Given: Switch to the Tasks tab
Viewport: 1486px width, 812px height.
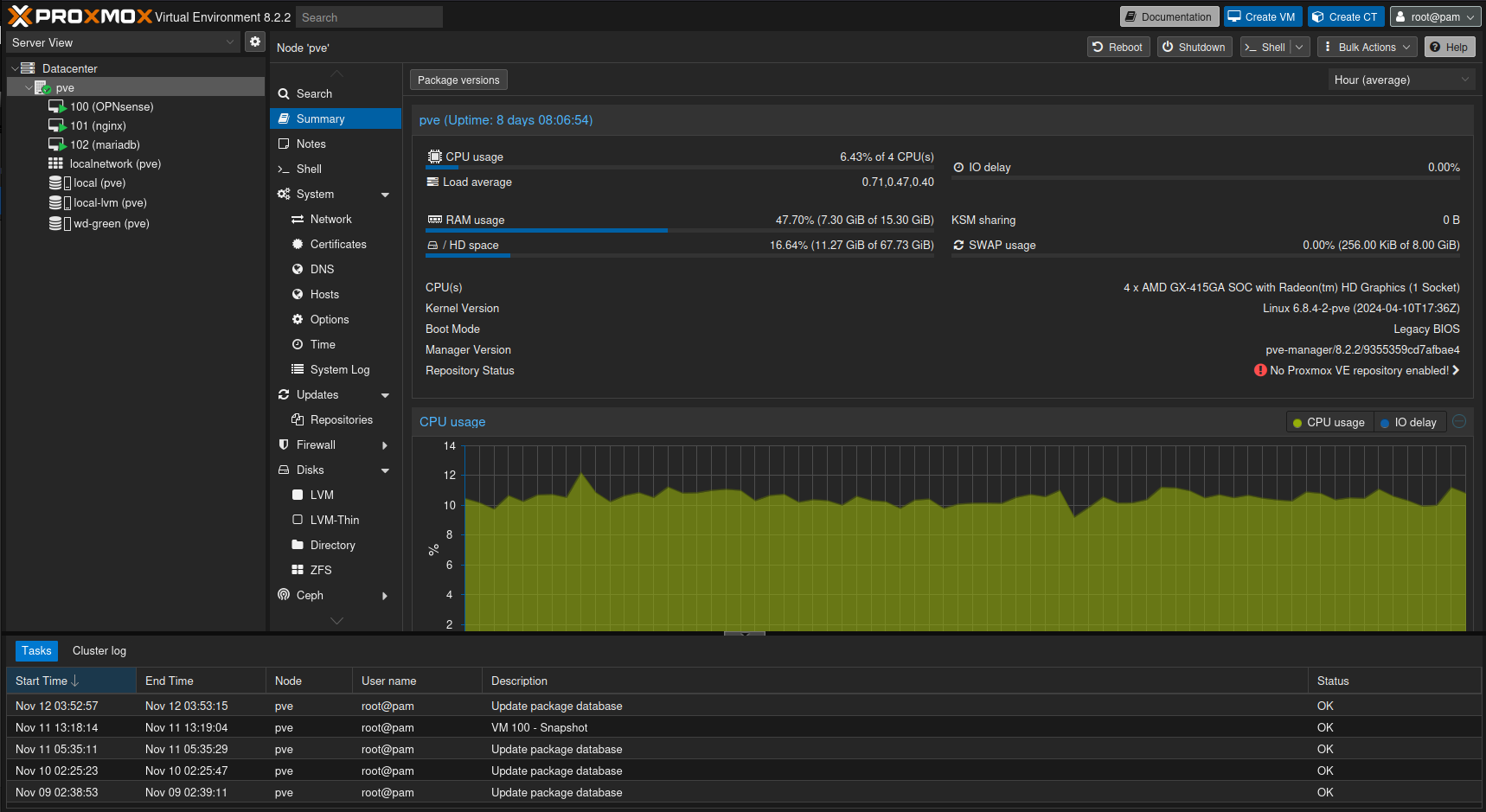Looking at the screenshot, I should tap(36, 650).
